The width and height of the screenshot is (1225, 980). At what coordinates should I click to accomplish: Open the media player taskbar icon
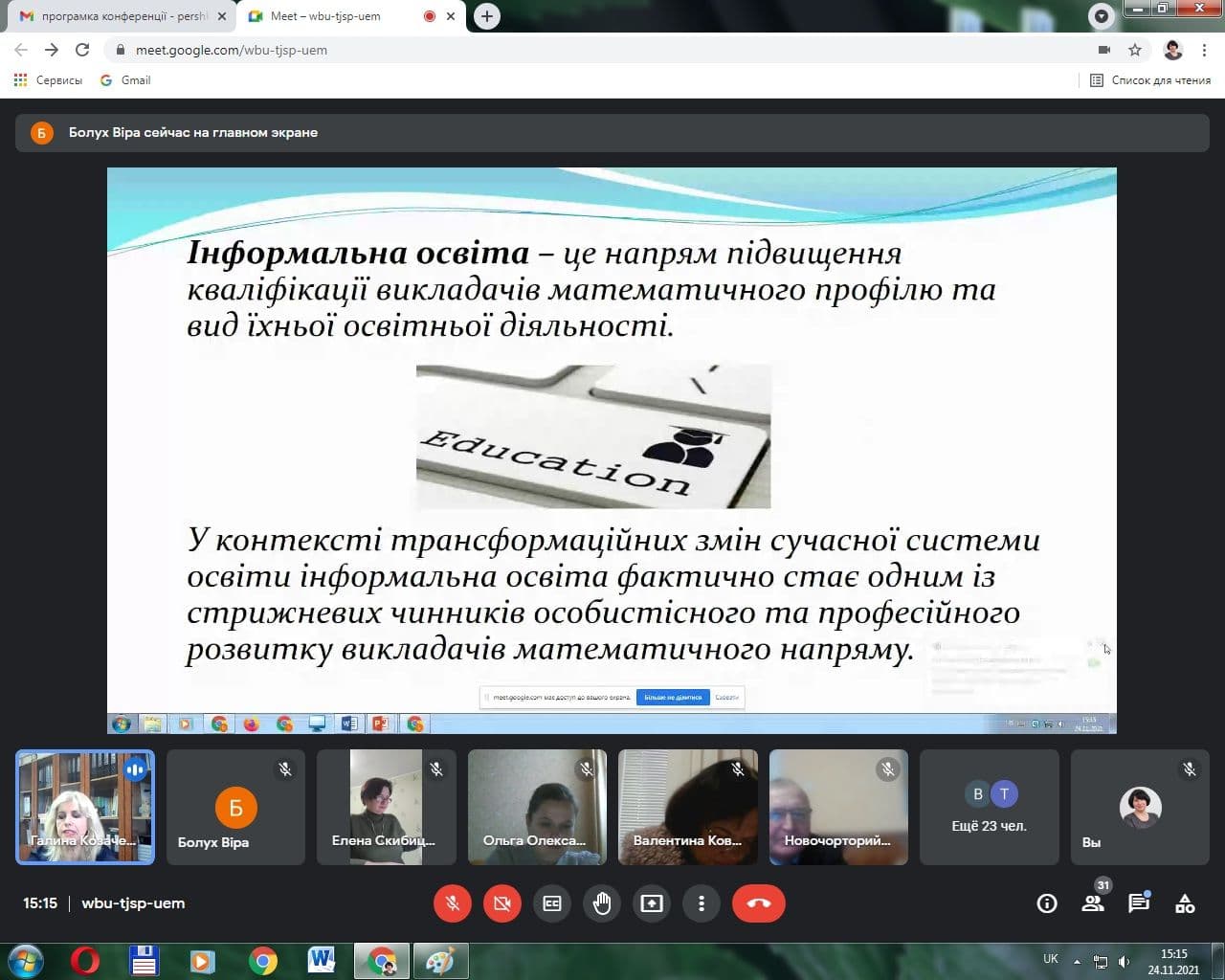coord(202,960)
